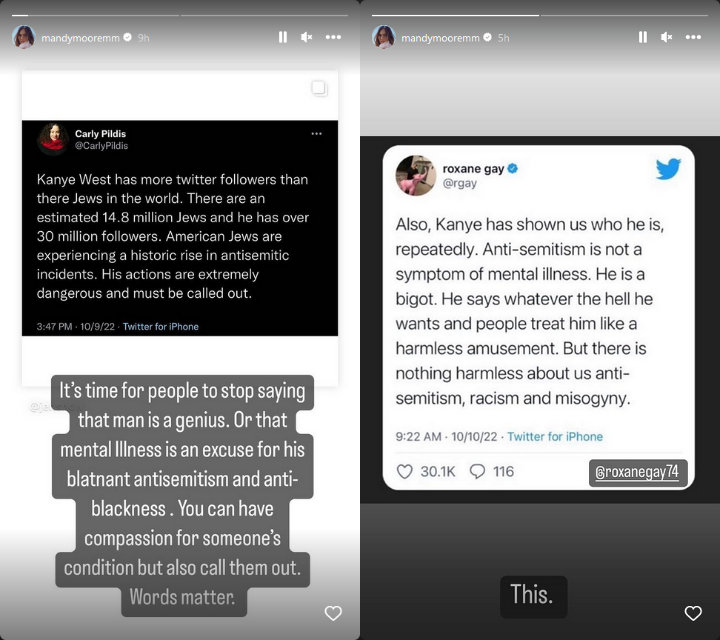The image size is (720, 640).
Task: Tap the @roxanegay74 mention sticker
Action: tap(638, 472)
